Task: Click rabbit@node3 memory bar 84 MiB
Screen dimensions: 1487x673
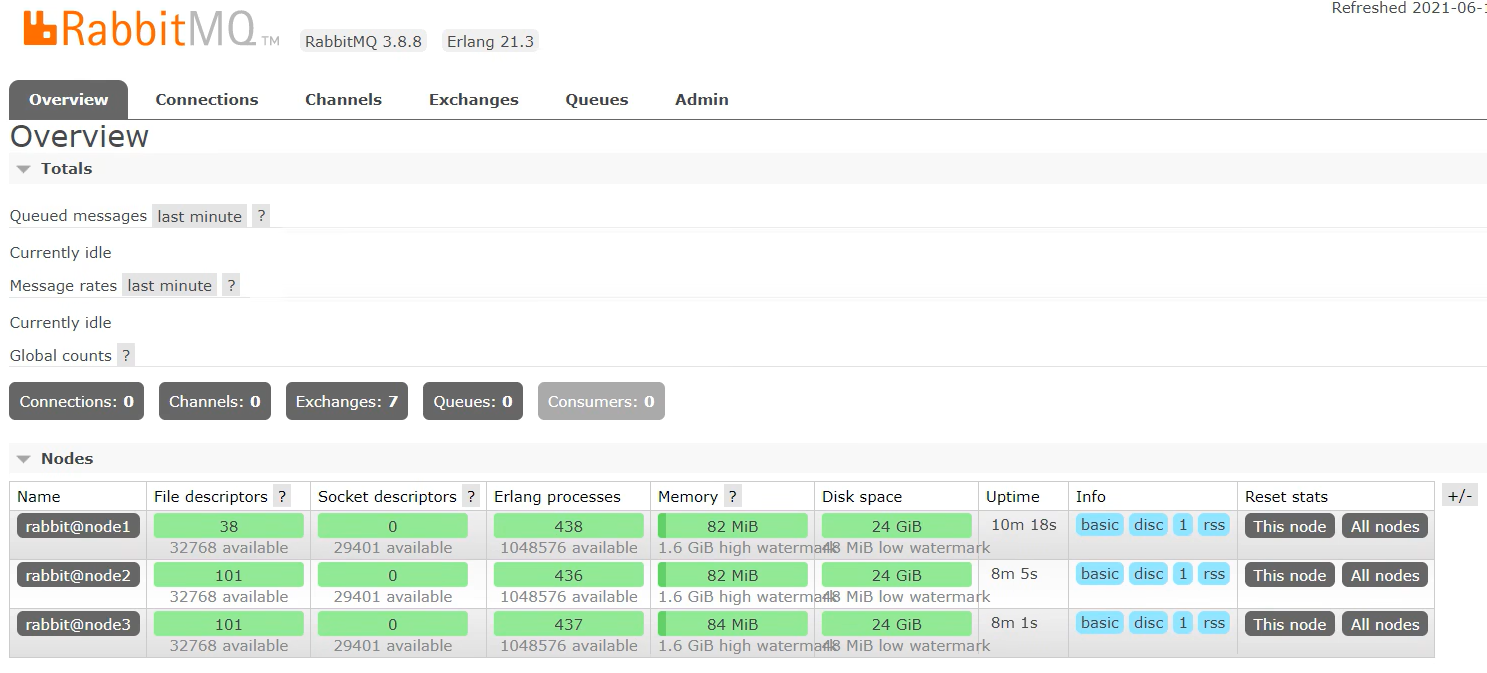Action: coord(733,624)
